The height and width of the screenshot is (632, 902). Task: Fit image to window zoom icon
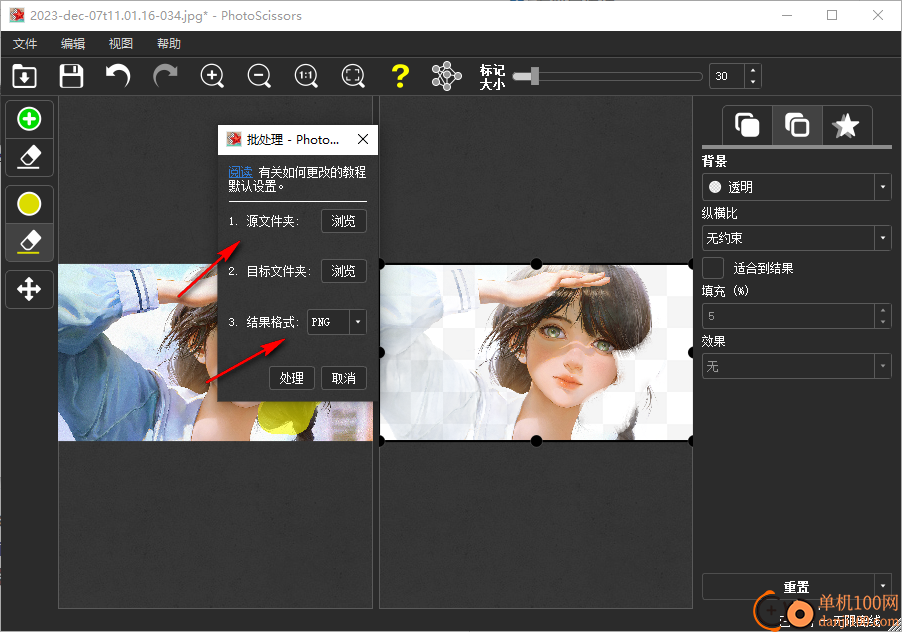[x=353, y=76]
